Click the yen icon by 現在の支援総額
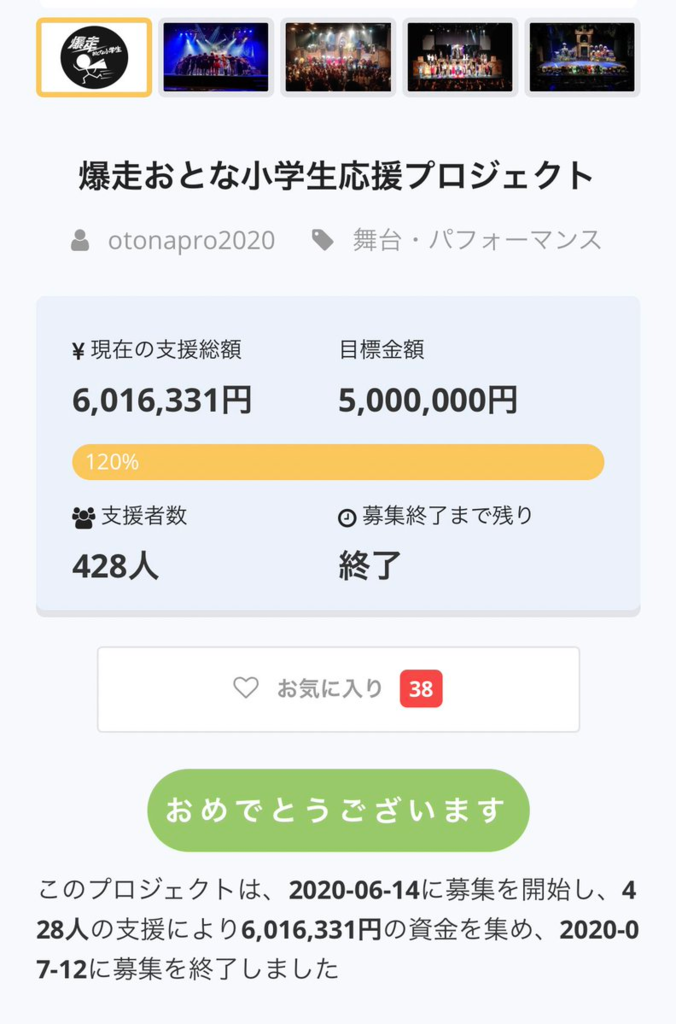The width and height of the screenshot is (676, 1024). click(x=78, y=351)
